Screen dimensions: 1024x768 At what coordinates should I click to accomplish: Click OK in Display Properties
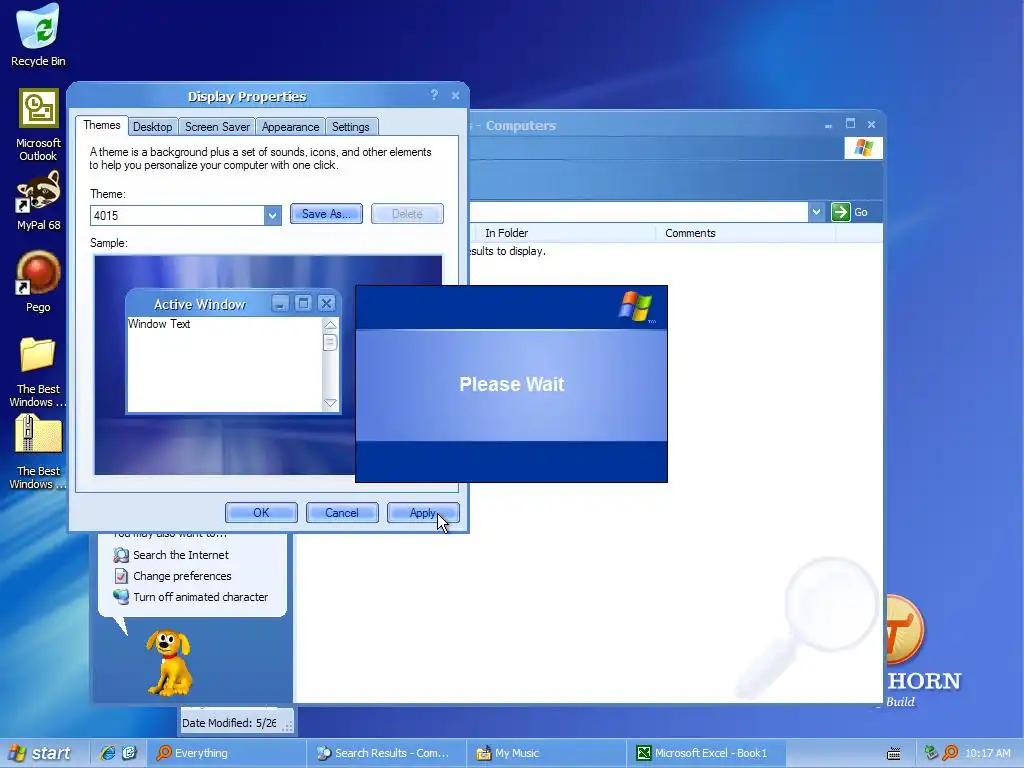point(261,513)
